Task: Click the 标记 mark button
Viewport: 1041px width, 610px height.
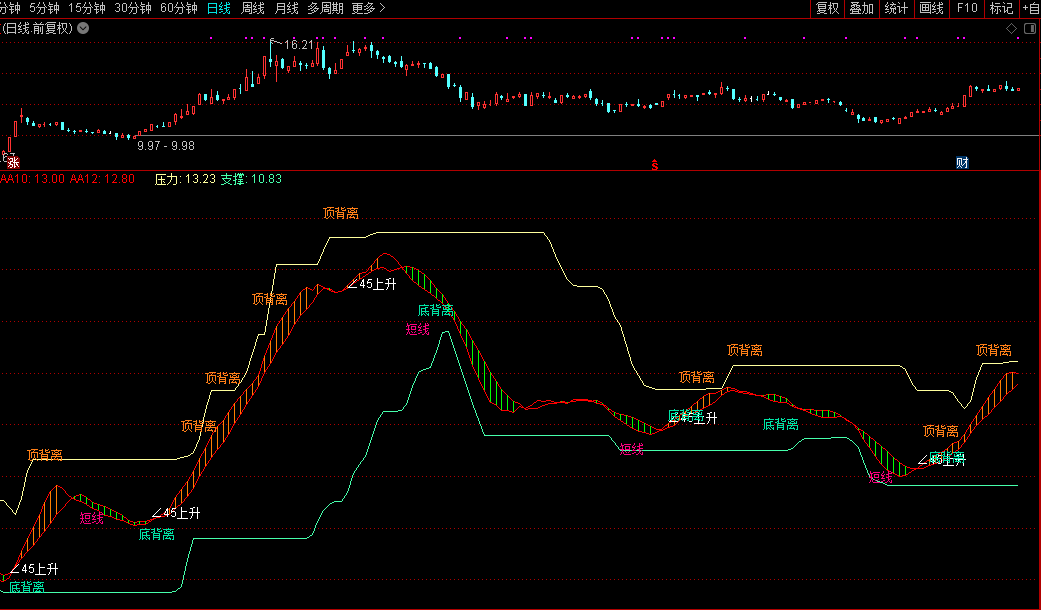Action: pos(1001,9)
